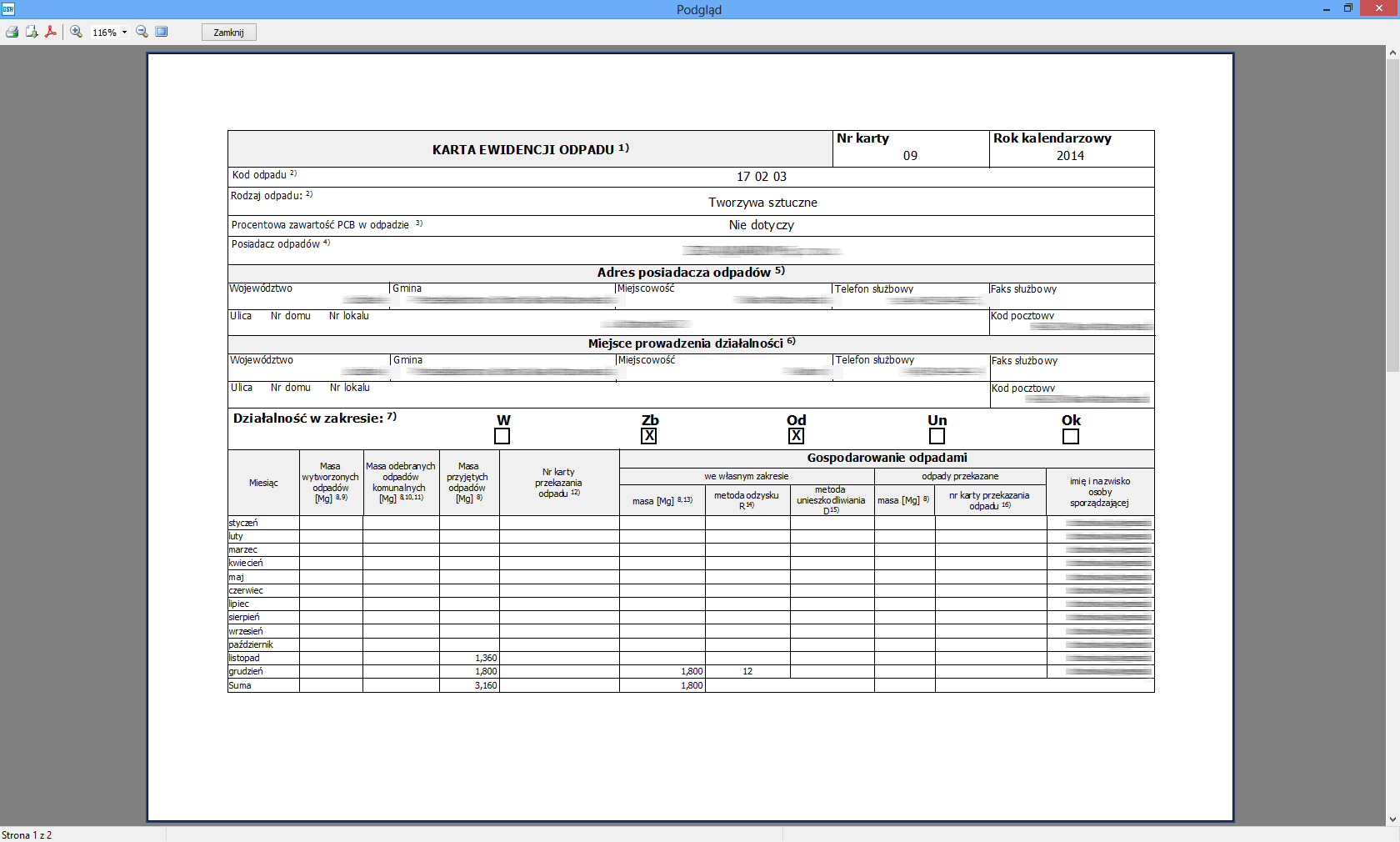Uncheck the Zb activity checkbox

649,436
